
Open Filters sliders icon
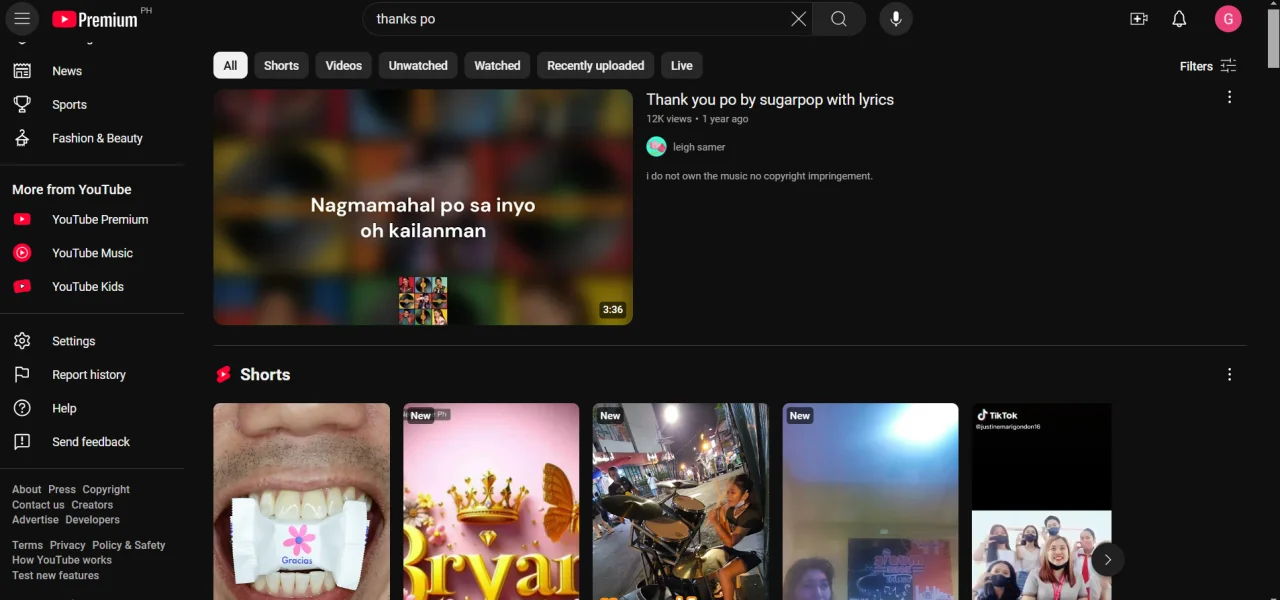1229,66
